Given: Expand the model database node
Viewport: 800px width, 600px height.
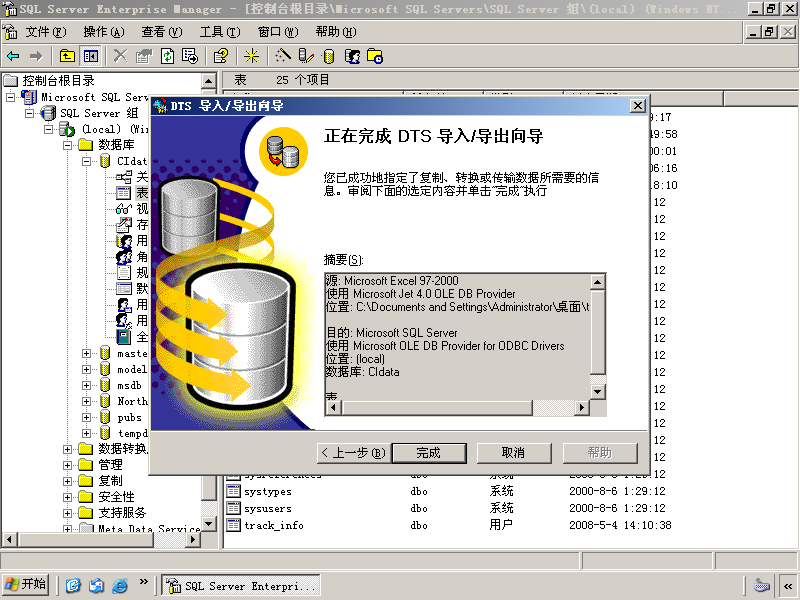Looking at the screenshot, I should point(86,369).
